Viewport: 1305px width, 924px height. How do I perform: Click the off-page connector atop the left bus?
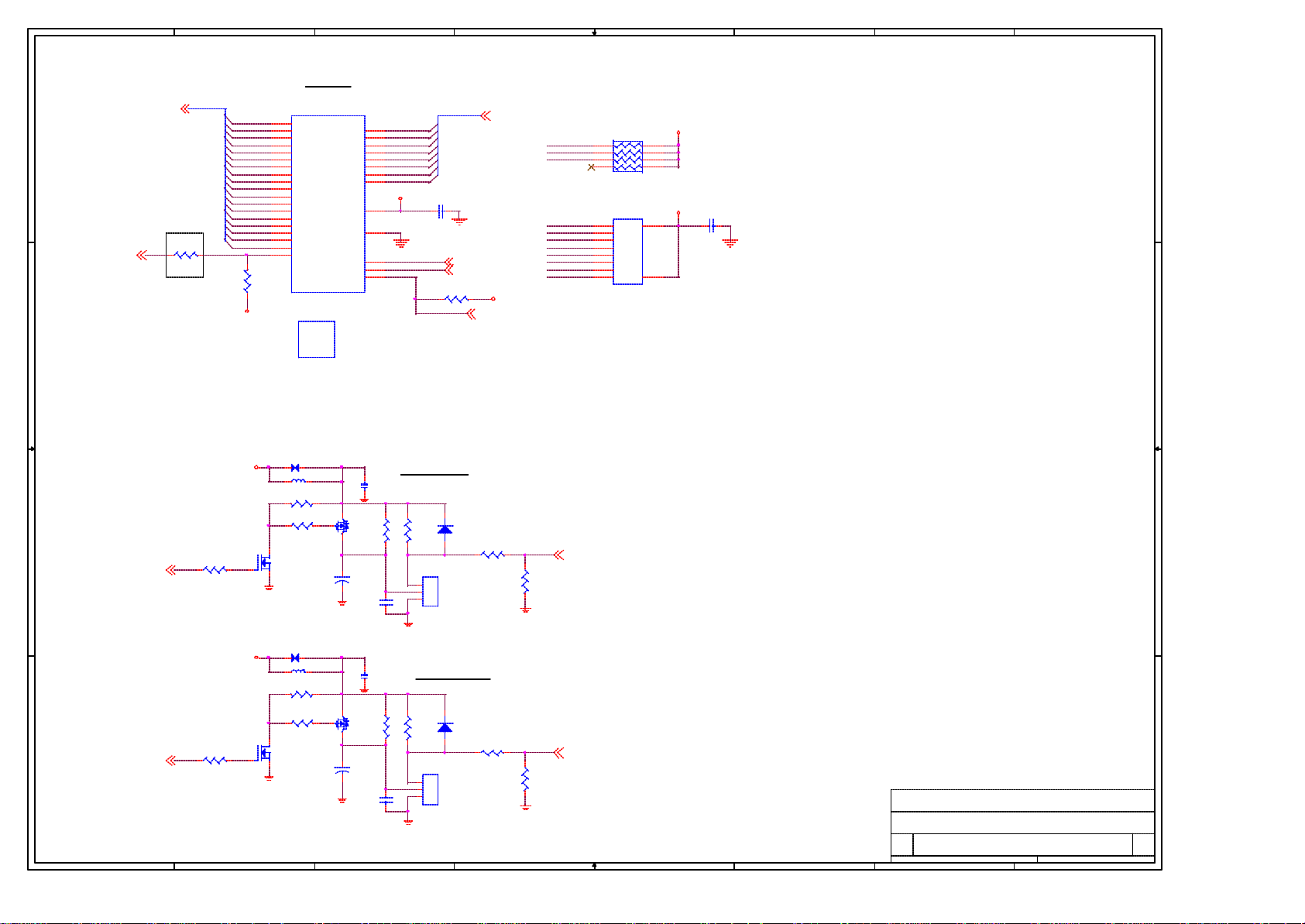(x=185, y=109)
